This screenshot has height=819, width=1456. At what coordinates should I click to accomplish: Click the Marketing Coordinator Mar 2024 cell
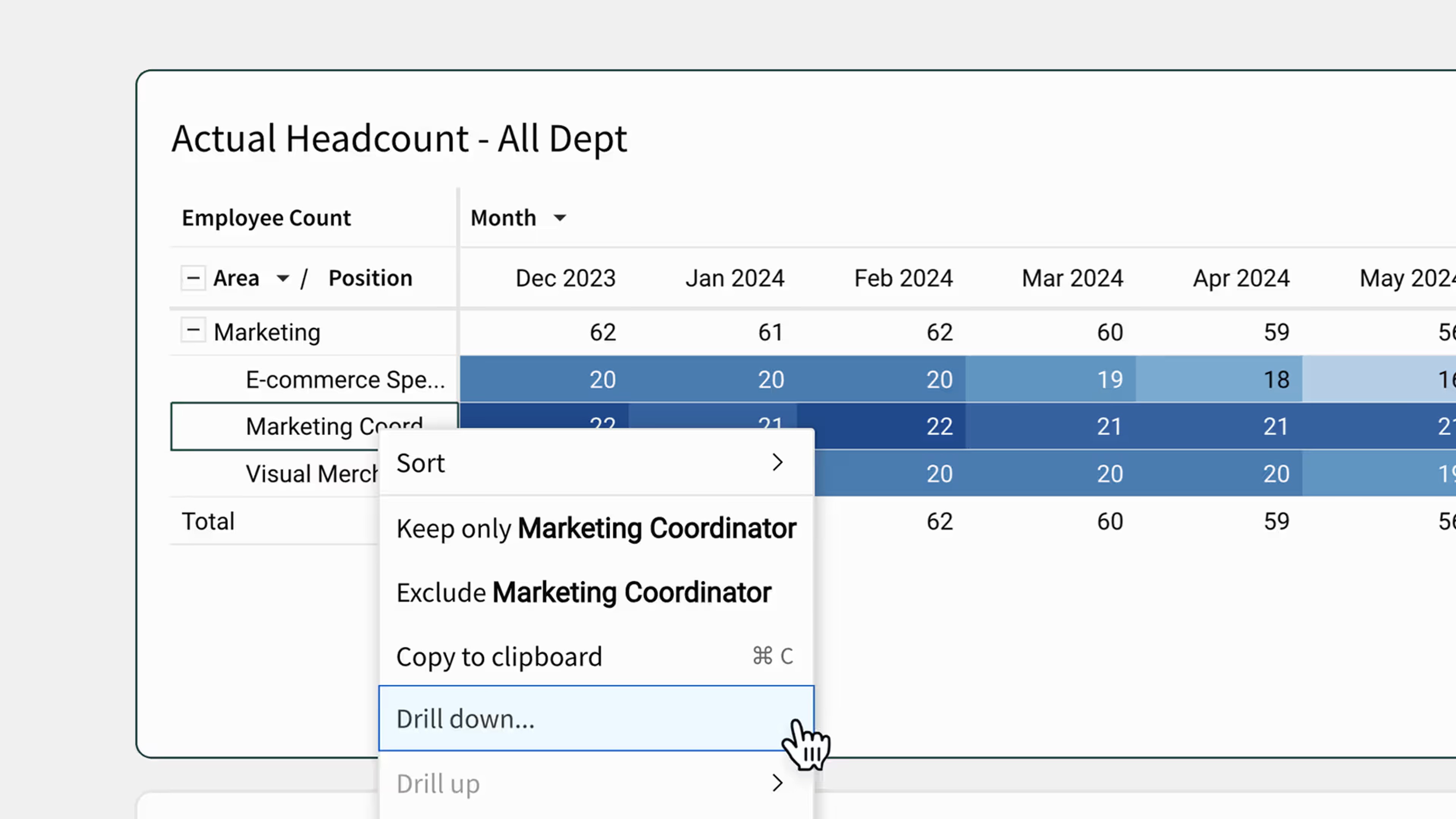tap(1051, 427)
